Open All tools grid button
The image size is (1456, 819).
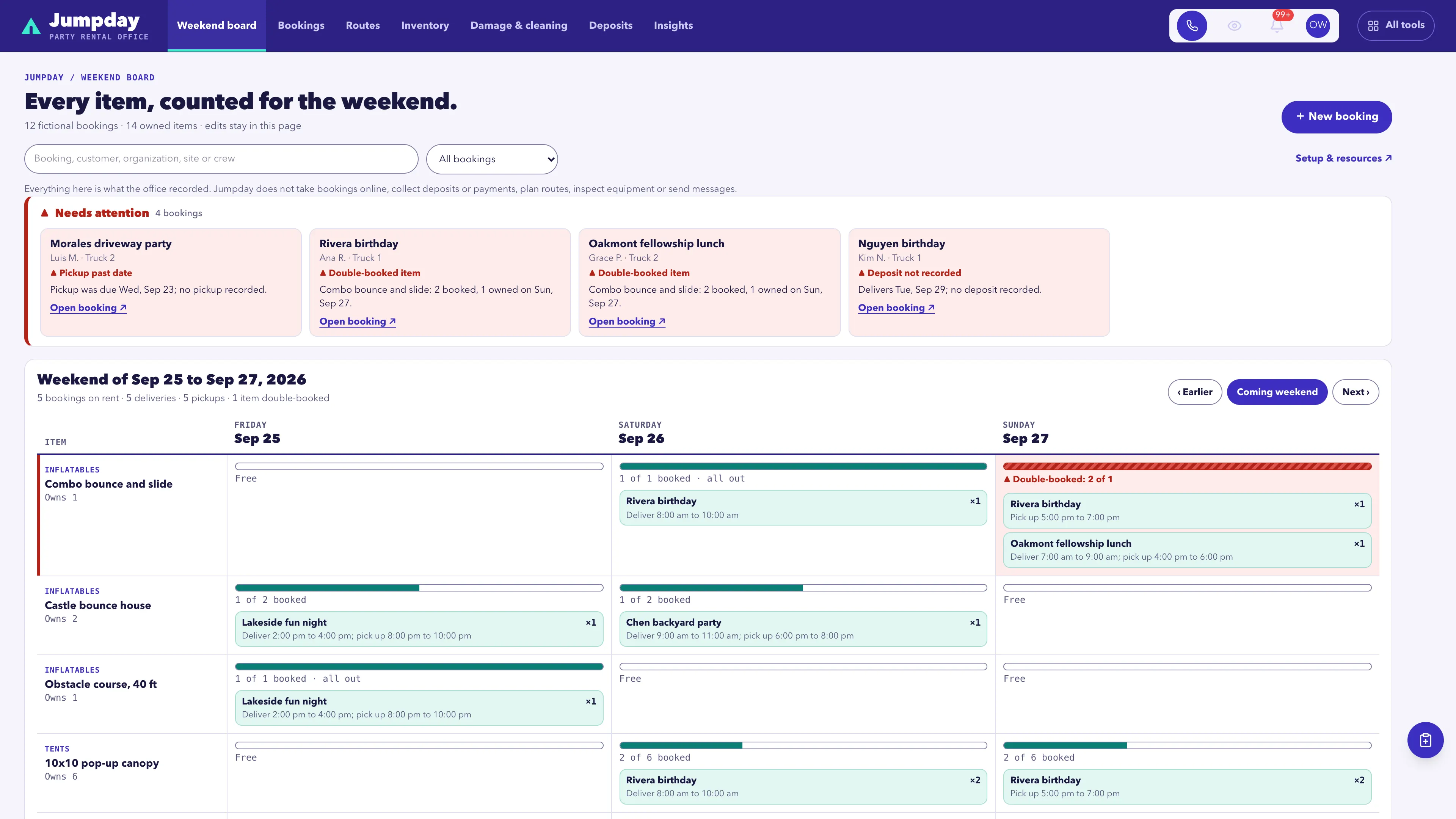1395,25
